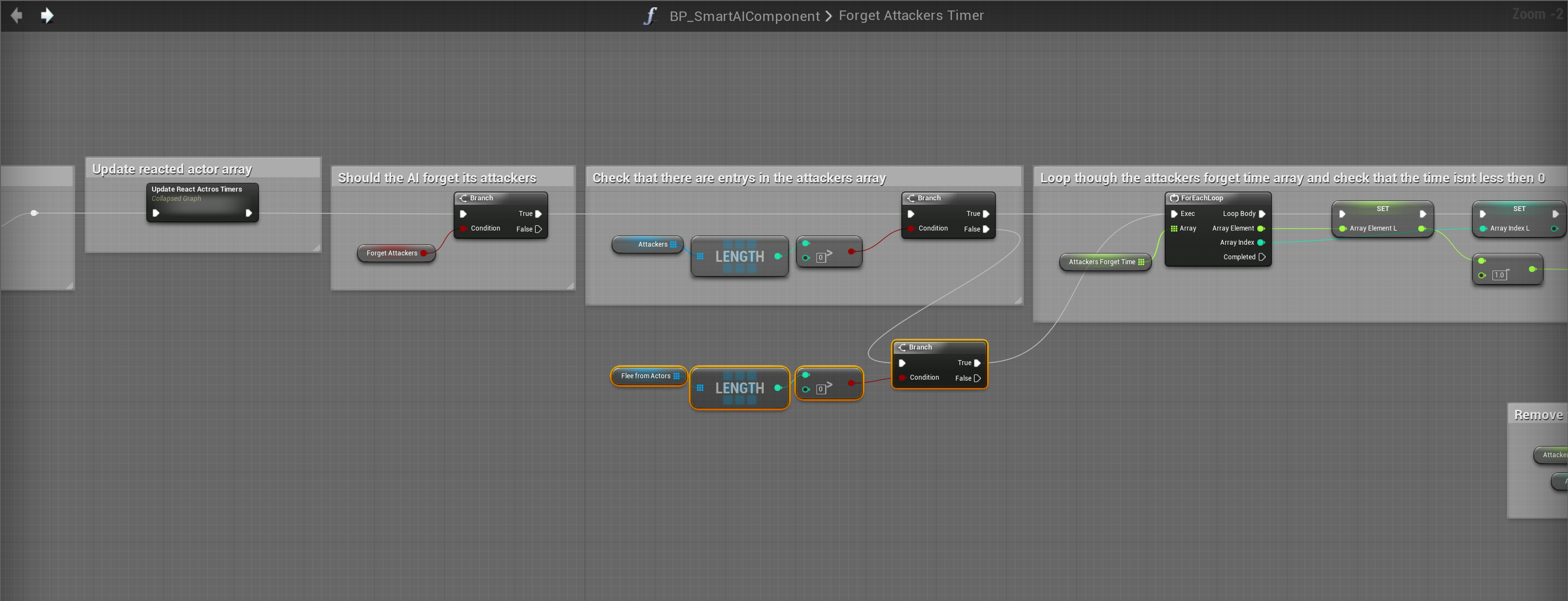Click the Completed execution pin on ForEachLoop
Screen dimensions: 1568x601
[x=1262, y=257]
